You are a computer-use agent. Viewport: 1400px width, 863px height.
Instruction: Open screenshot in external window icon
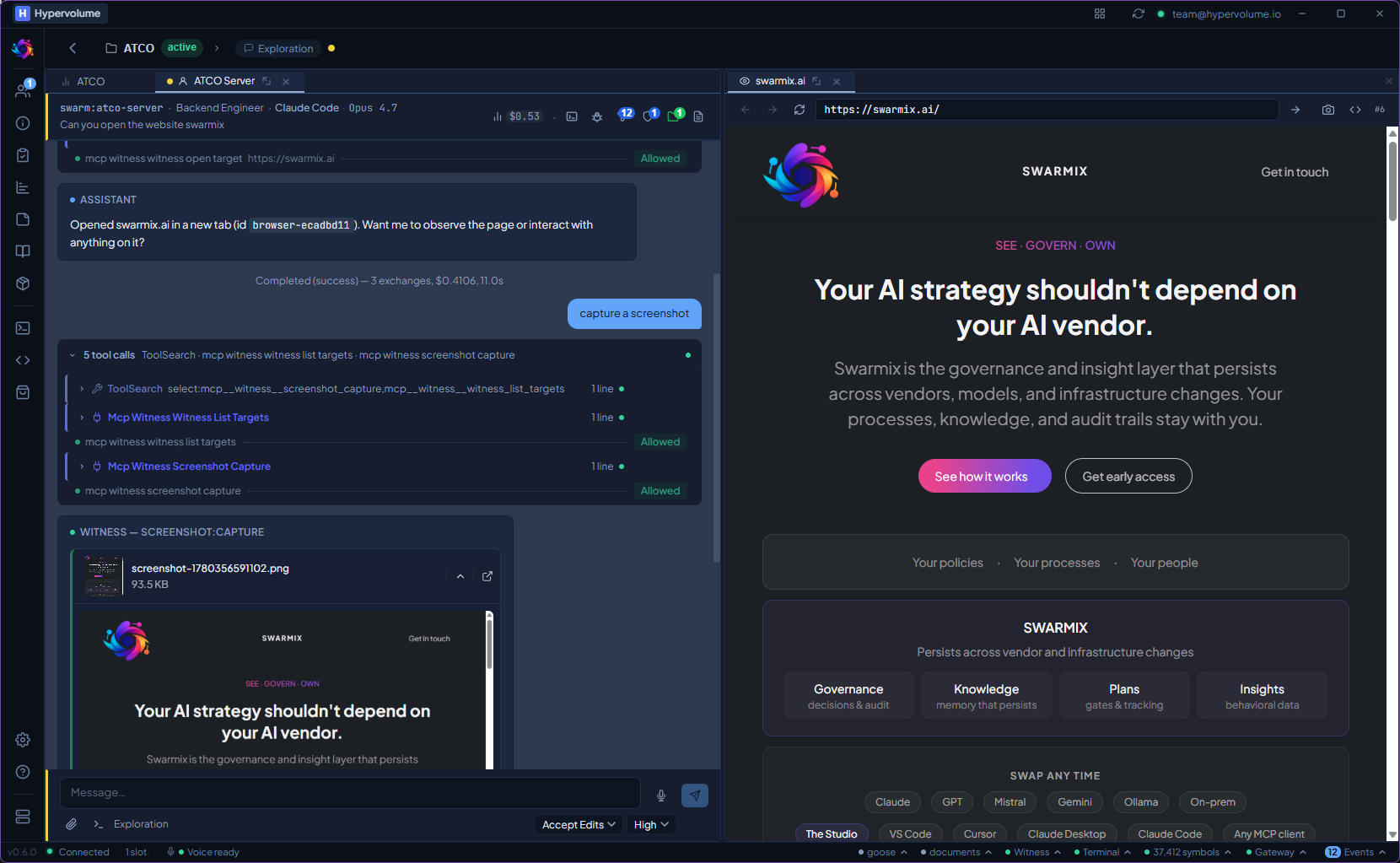[x=487, y=576]
